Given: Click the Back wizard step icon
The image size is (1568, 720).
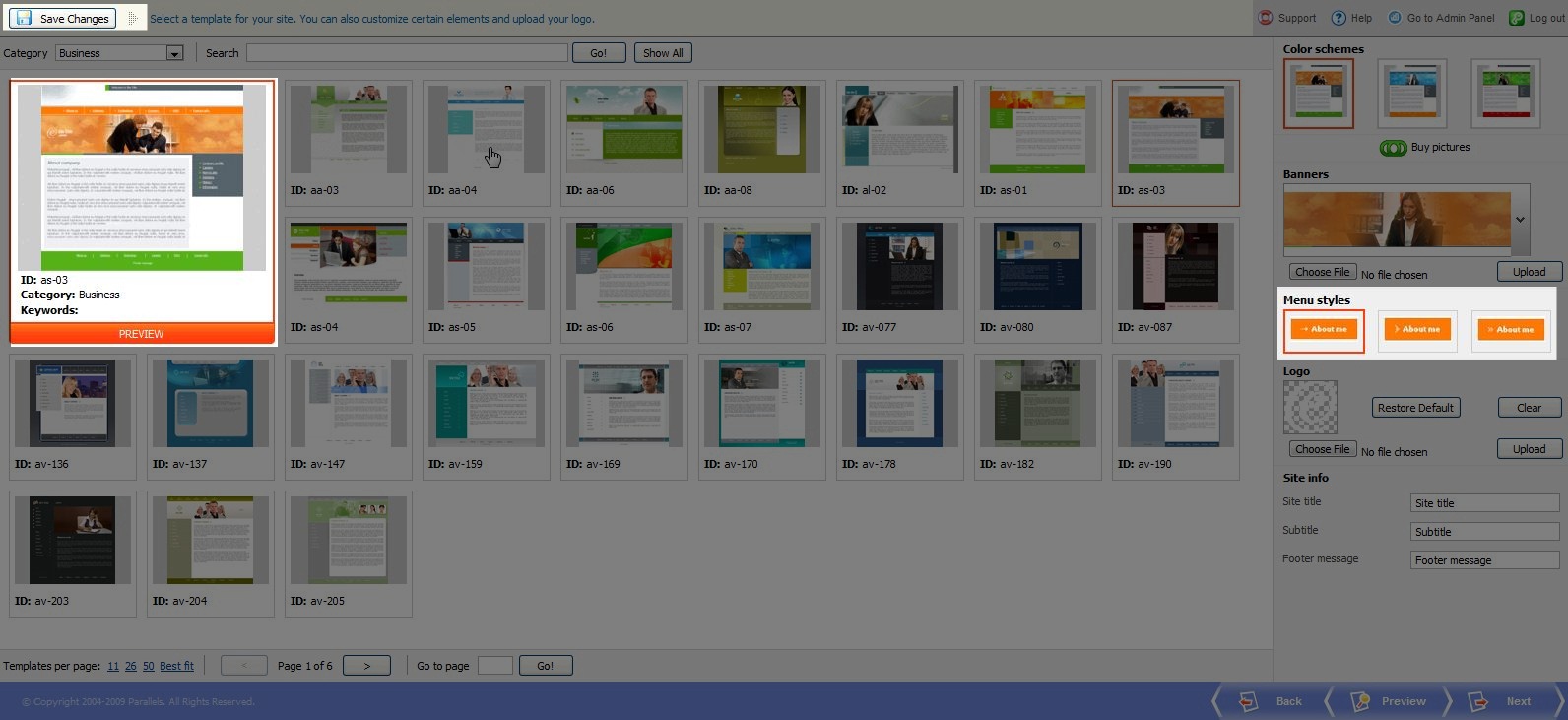Looking at the screenshot, I should click(x=1248, y=701).
